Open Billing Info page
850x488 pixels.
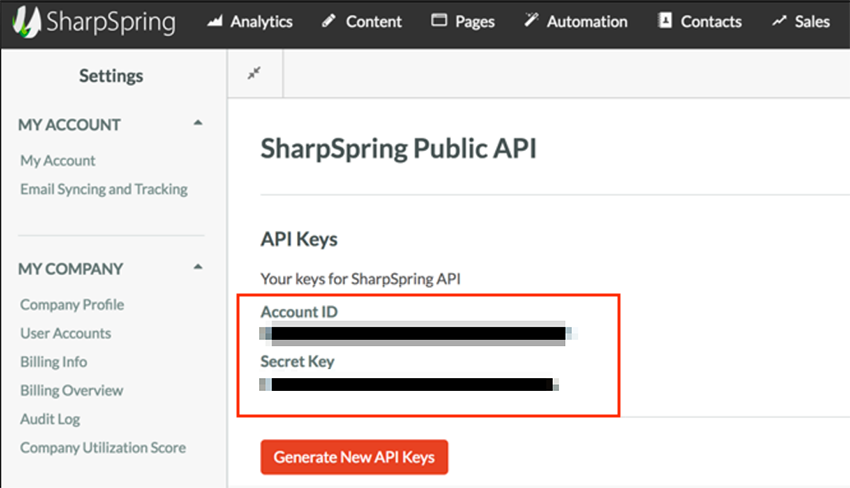[x=54, y=362]
